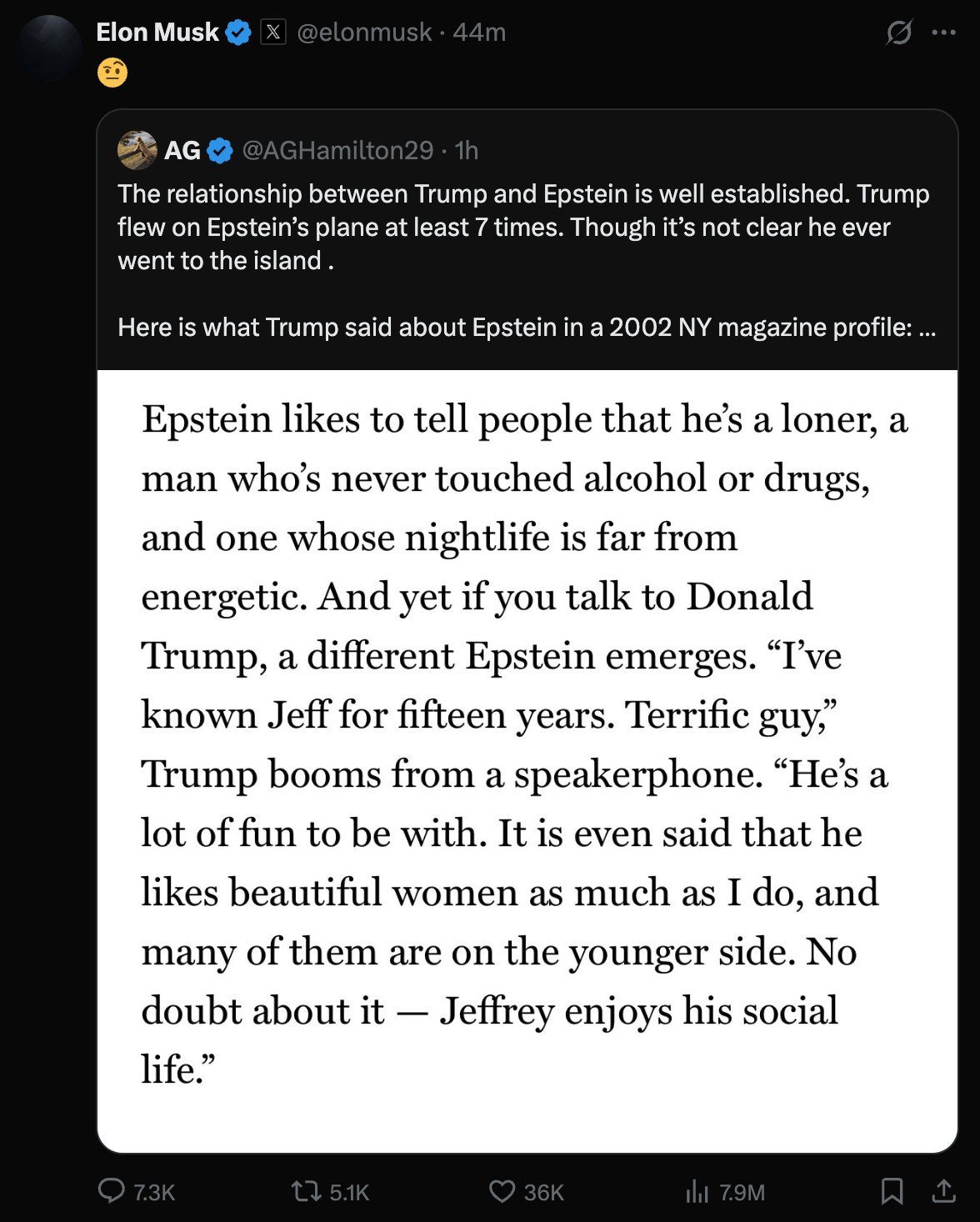Open Elon Musk's profile avatar
Viewport: 980px width, 1222px height.
tap(49, 48)
